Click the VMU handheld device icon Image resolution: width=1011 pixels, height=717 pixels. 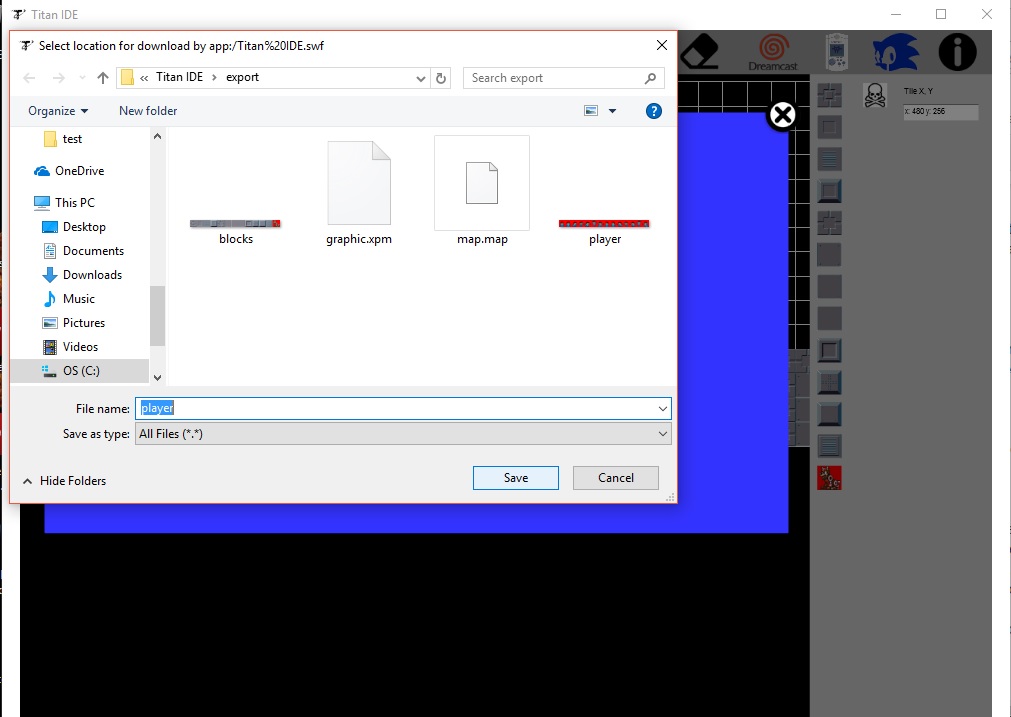tap(837, 52)
